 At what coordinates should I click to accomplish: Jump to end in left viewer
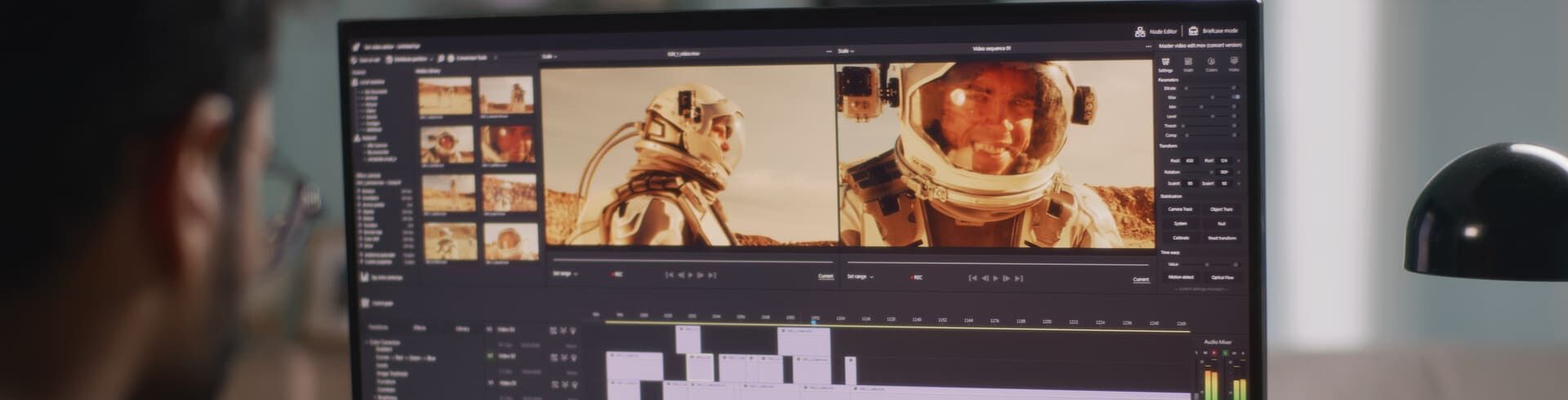712,275
